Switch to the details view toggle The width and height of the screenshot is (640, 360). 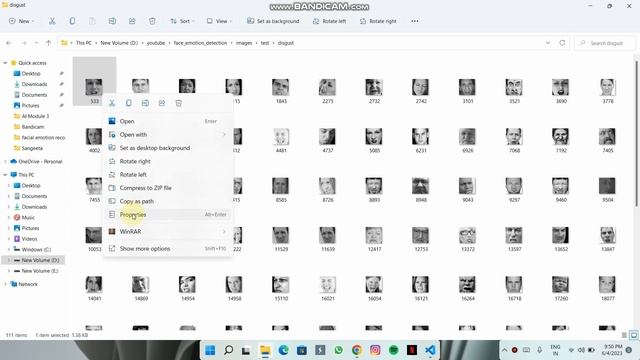(624, 335)
